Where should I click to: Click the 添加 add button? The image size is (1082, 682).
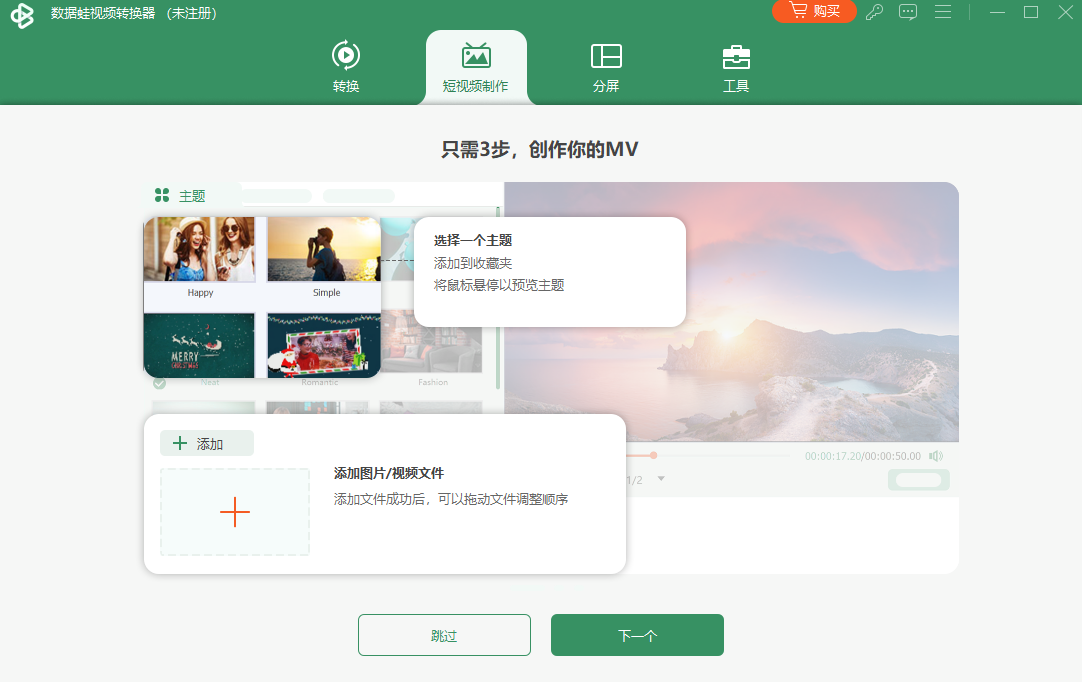(207, 443)
